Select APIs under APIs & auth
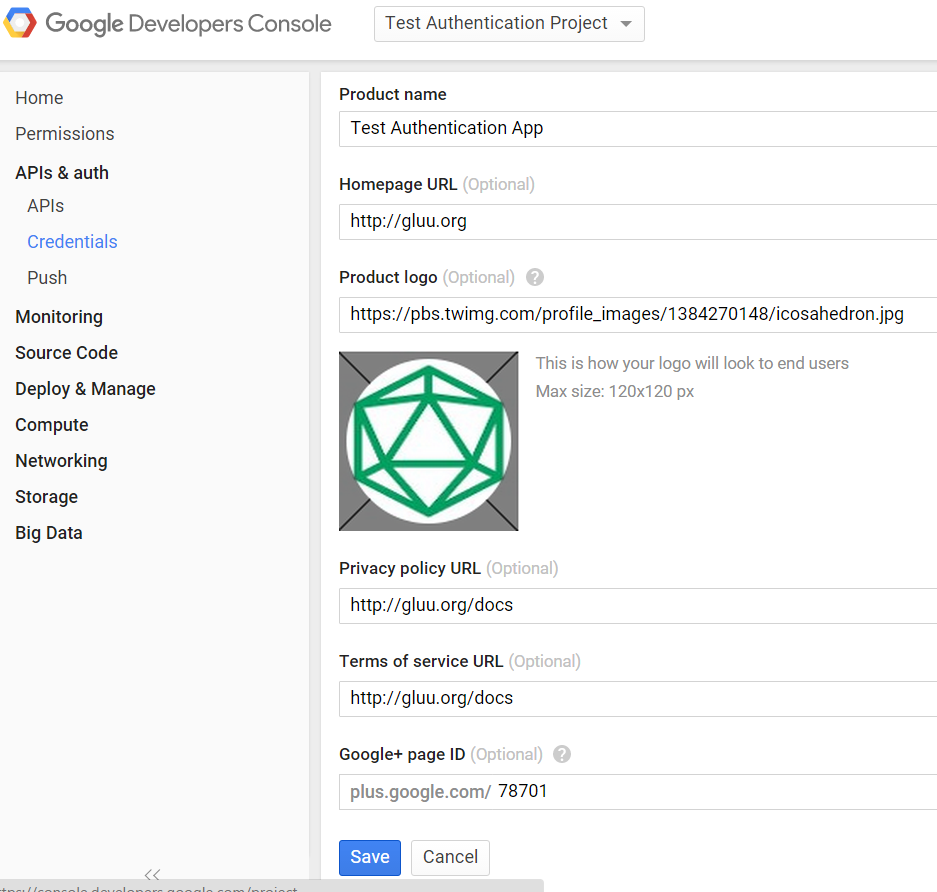 tap(46, 206)
